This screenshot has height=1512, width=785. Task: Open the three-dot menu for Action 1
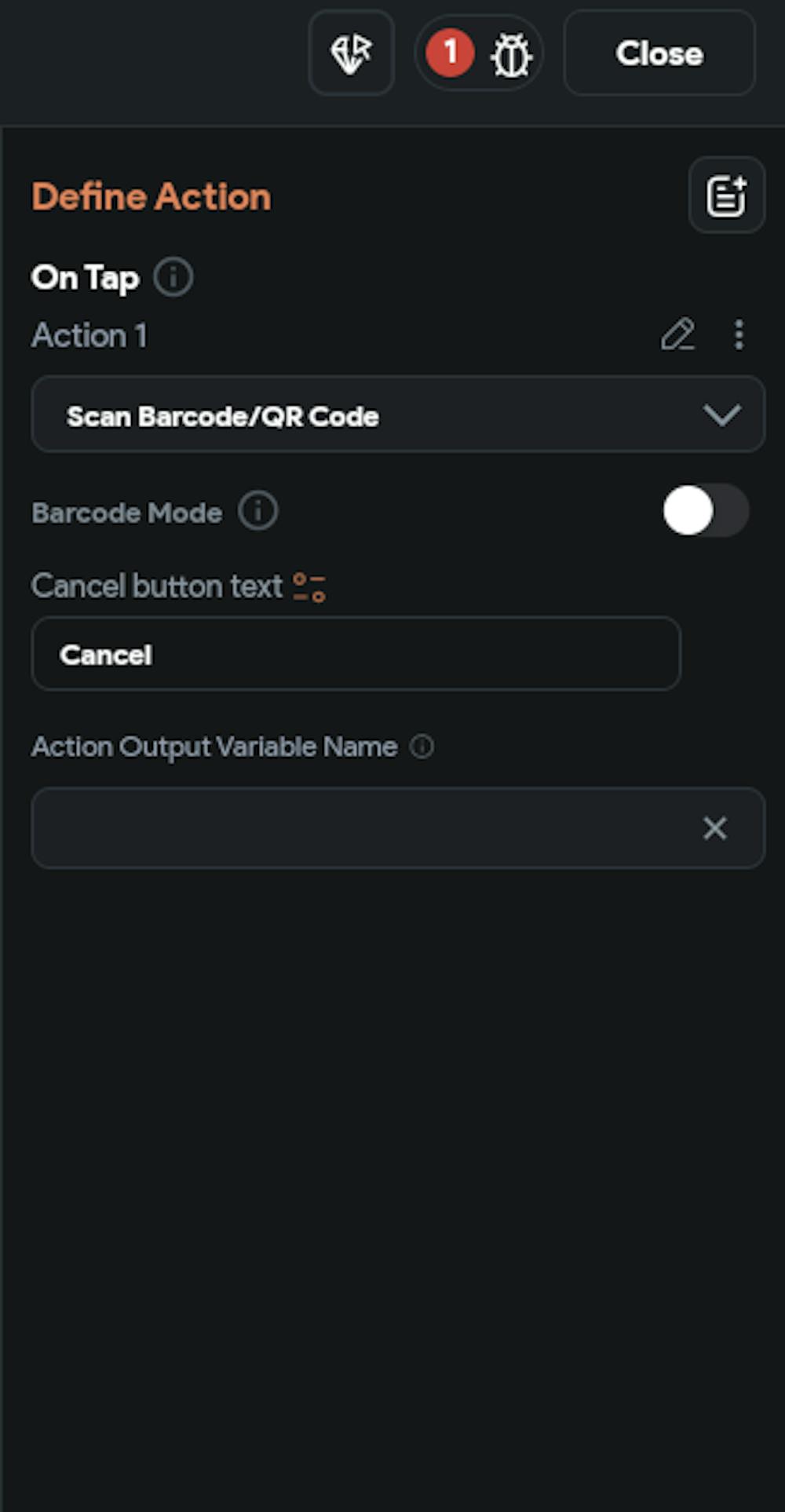(x=739, y=334)
